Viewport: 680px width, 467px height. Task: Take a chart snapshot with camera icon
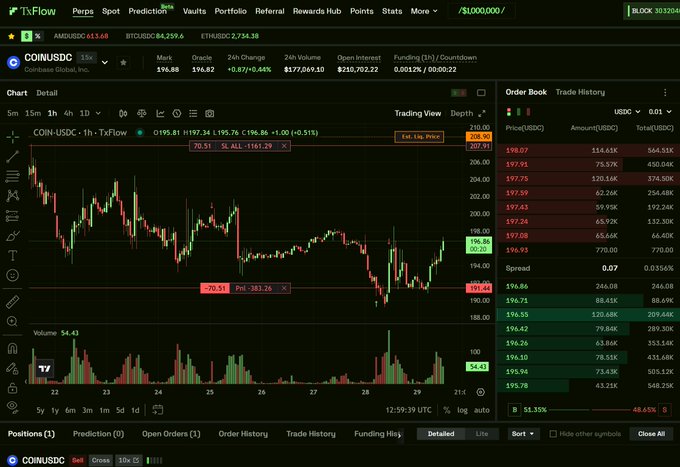[209, 114]
